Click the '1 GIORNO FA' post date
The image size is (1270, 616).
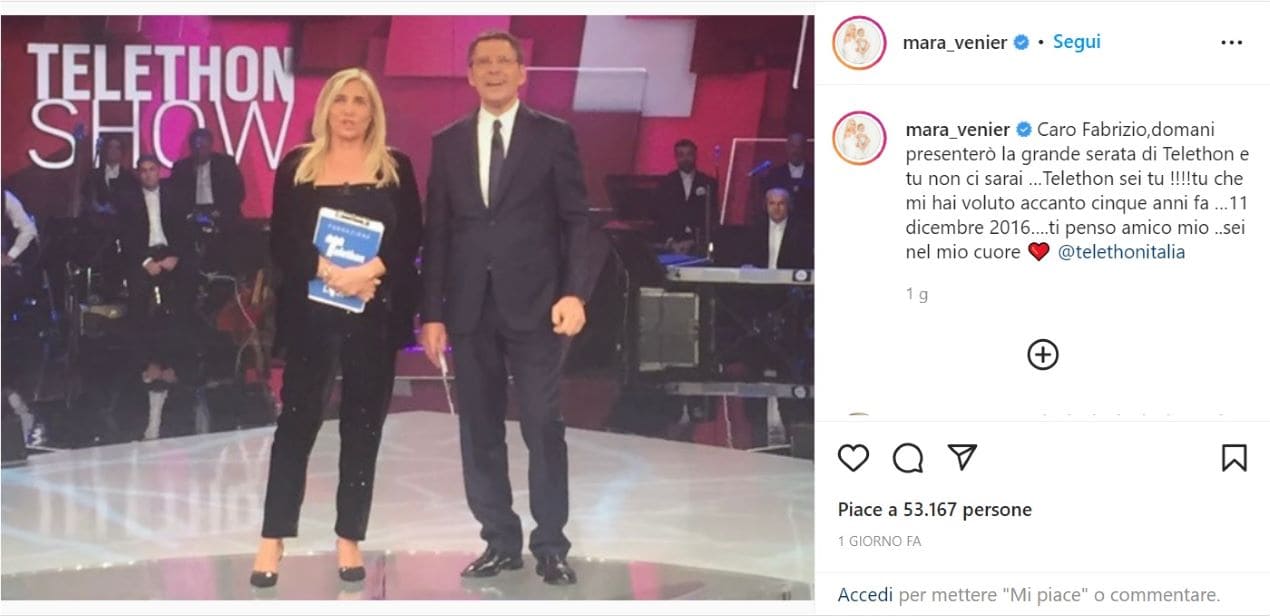pos(879,542)
